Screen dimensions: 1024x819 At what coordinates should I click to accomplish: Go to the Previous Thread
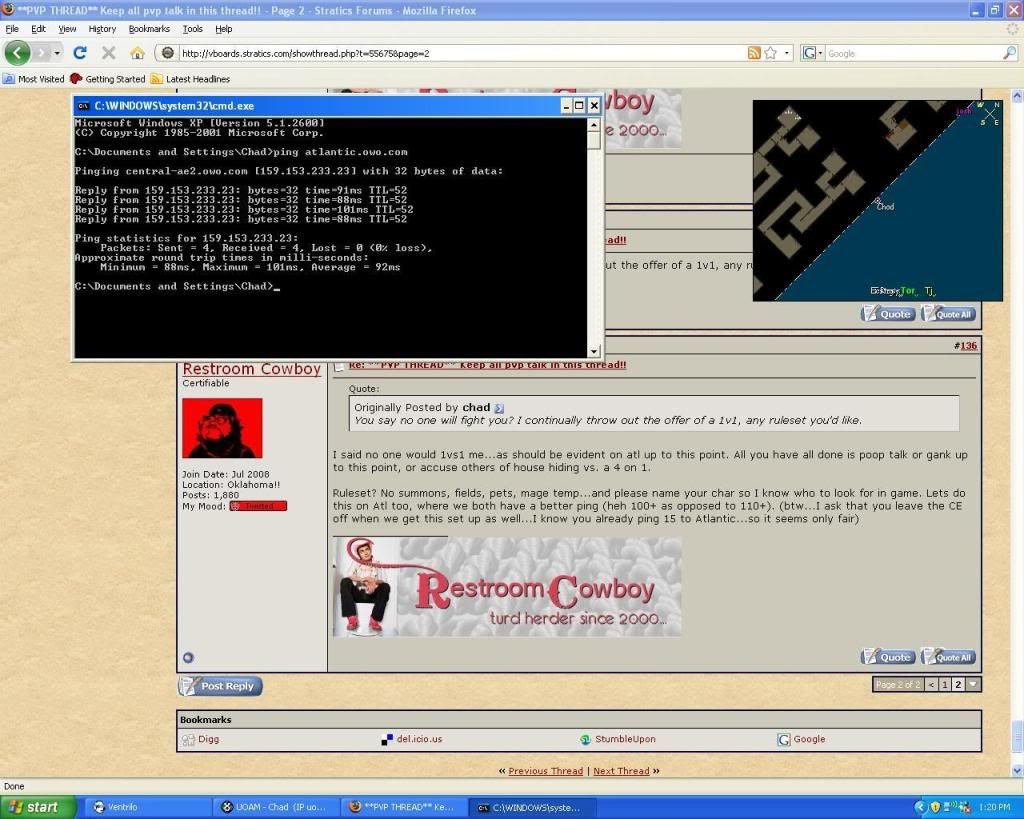pyautogui.click(x=545, y=771)
